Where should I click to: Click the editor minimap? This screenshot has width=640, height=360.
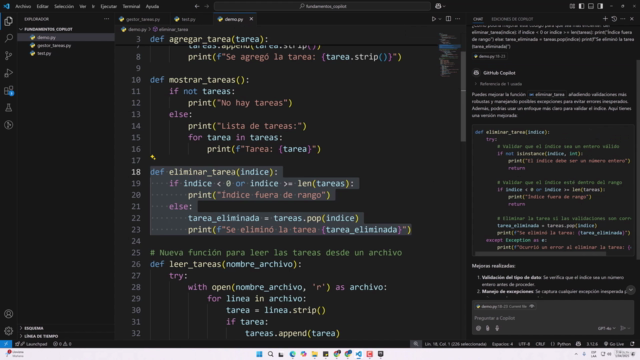(449, 55)
